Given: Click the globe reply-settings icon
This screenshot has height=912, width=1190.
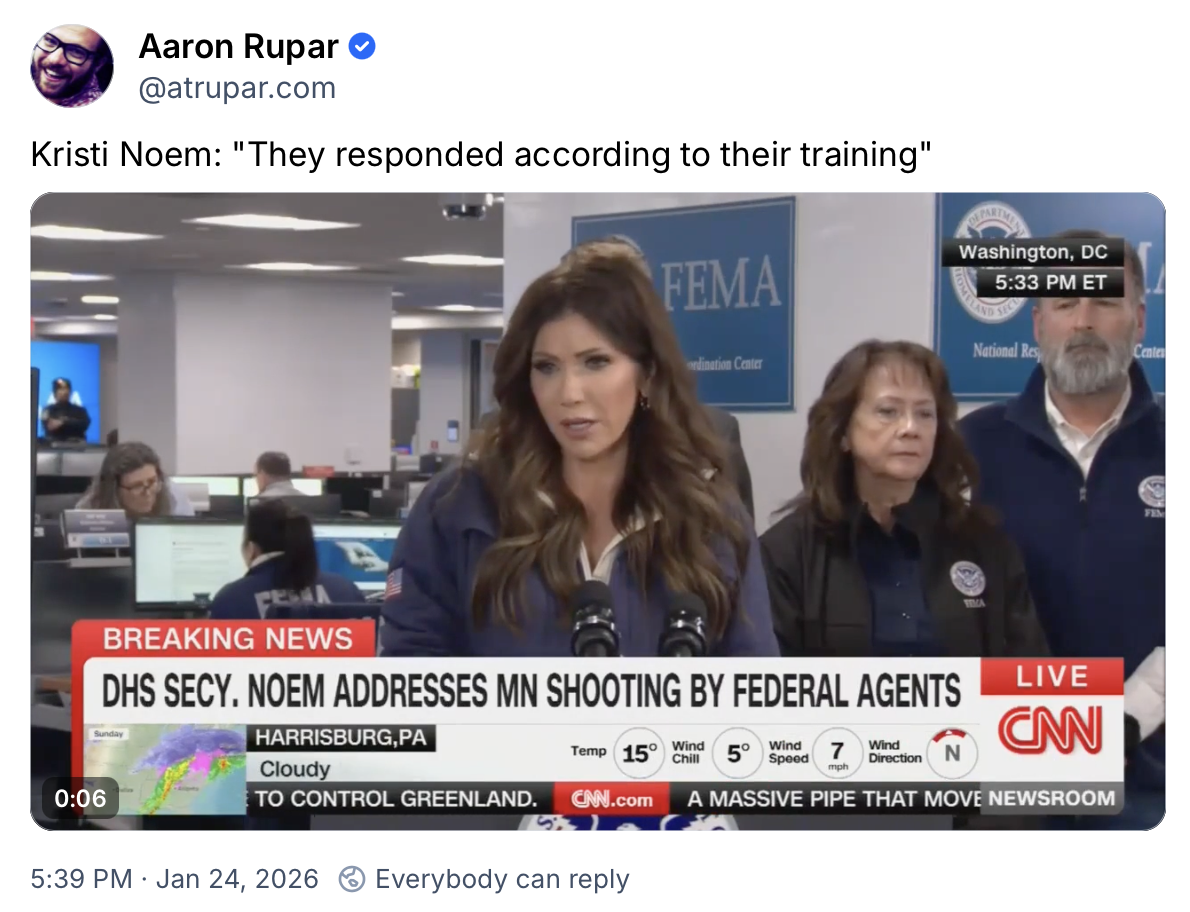Looking at the screenshot, I should click(351, 879).
